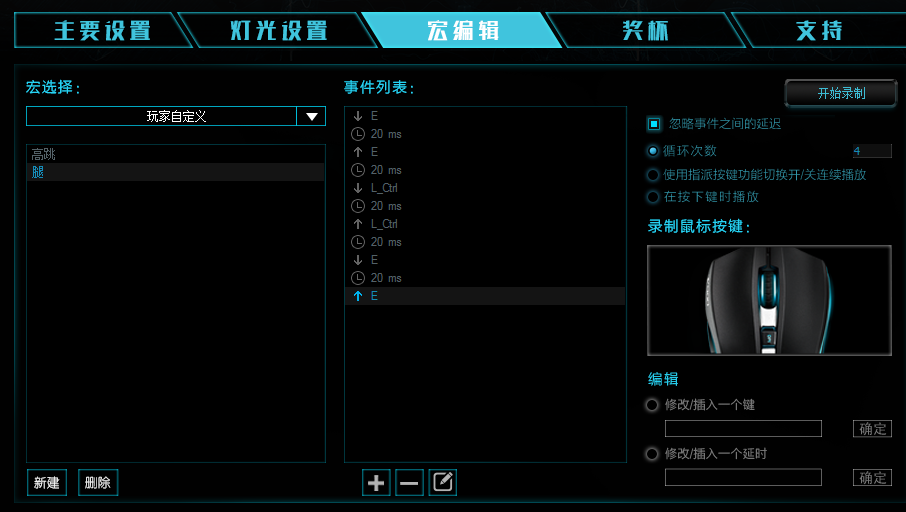
Task: Click the mouse image for recording mouse buttons
Action: [769, 300]
